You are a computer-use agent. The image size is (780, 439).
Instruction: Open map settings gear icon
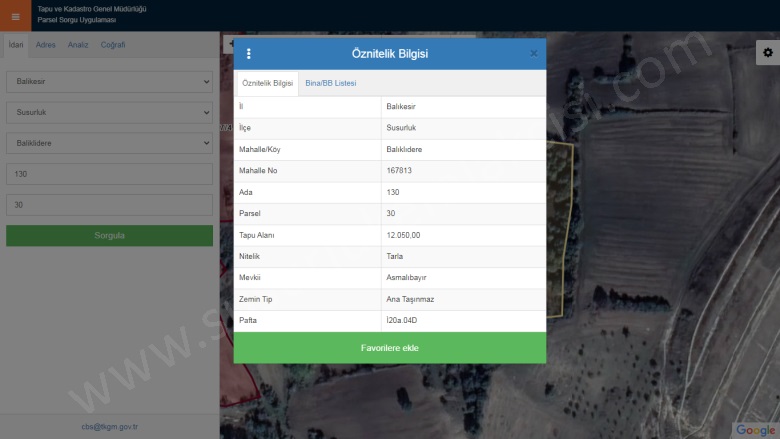(767, 52)
